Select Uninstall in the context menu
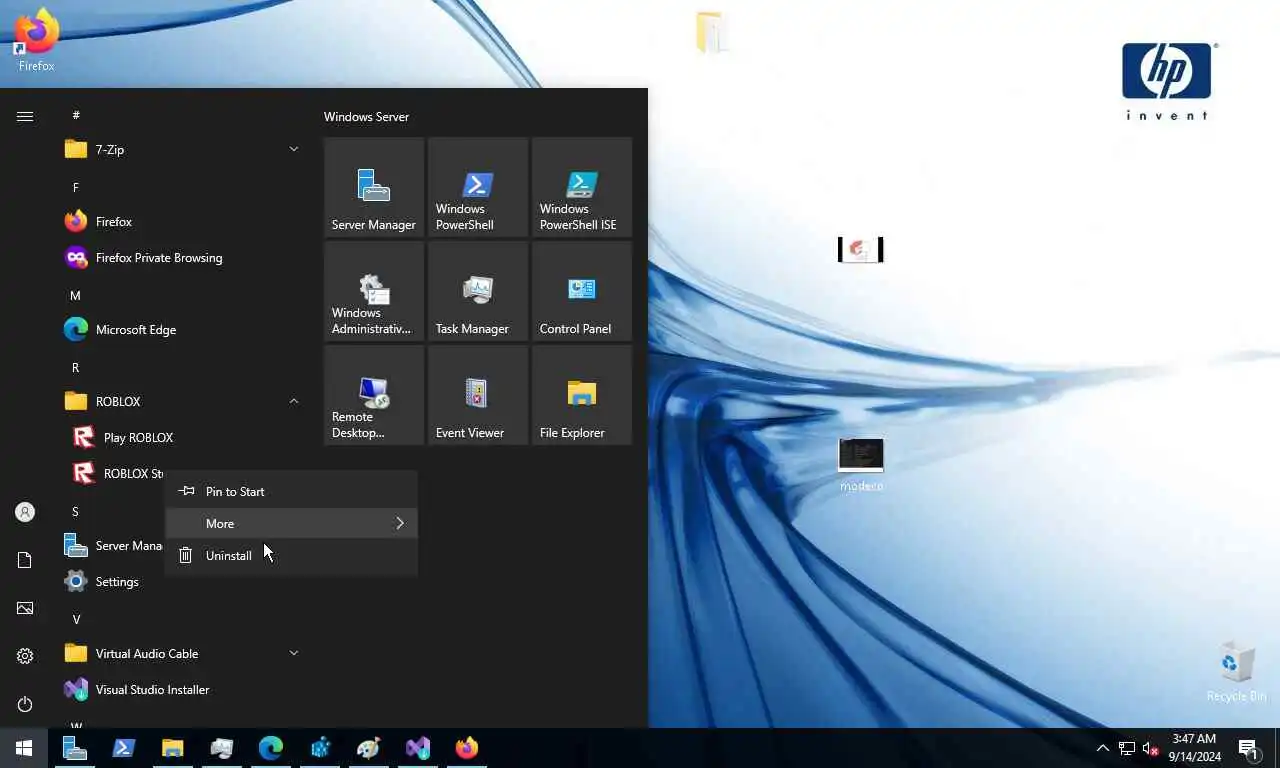 291,556
